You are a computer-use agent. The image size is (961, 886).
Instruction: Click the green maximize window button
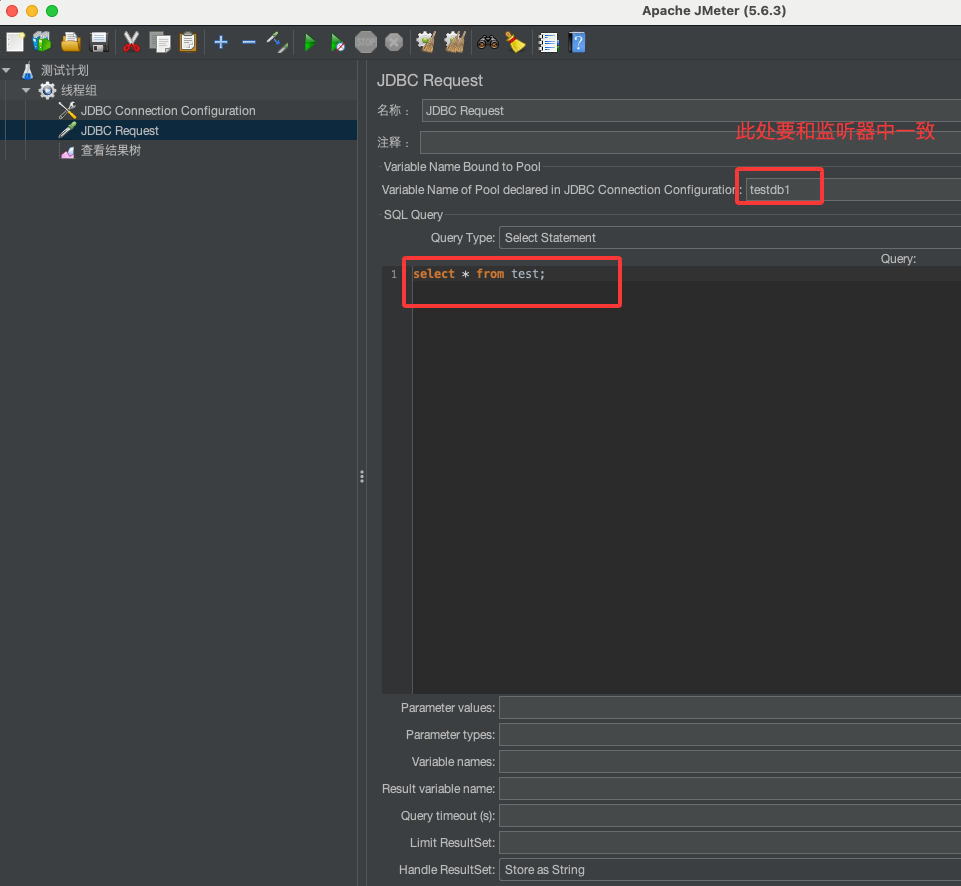52,11
